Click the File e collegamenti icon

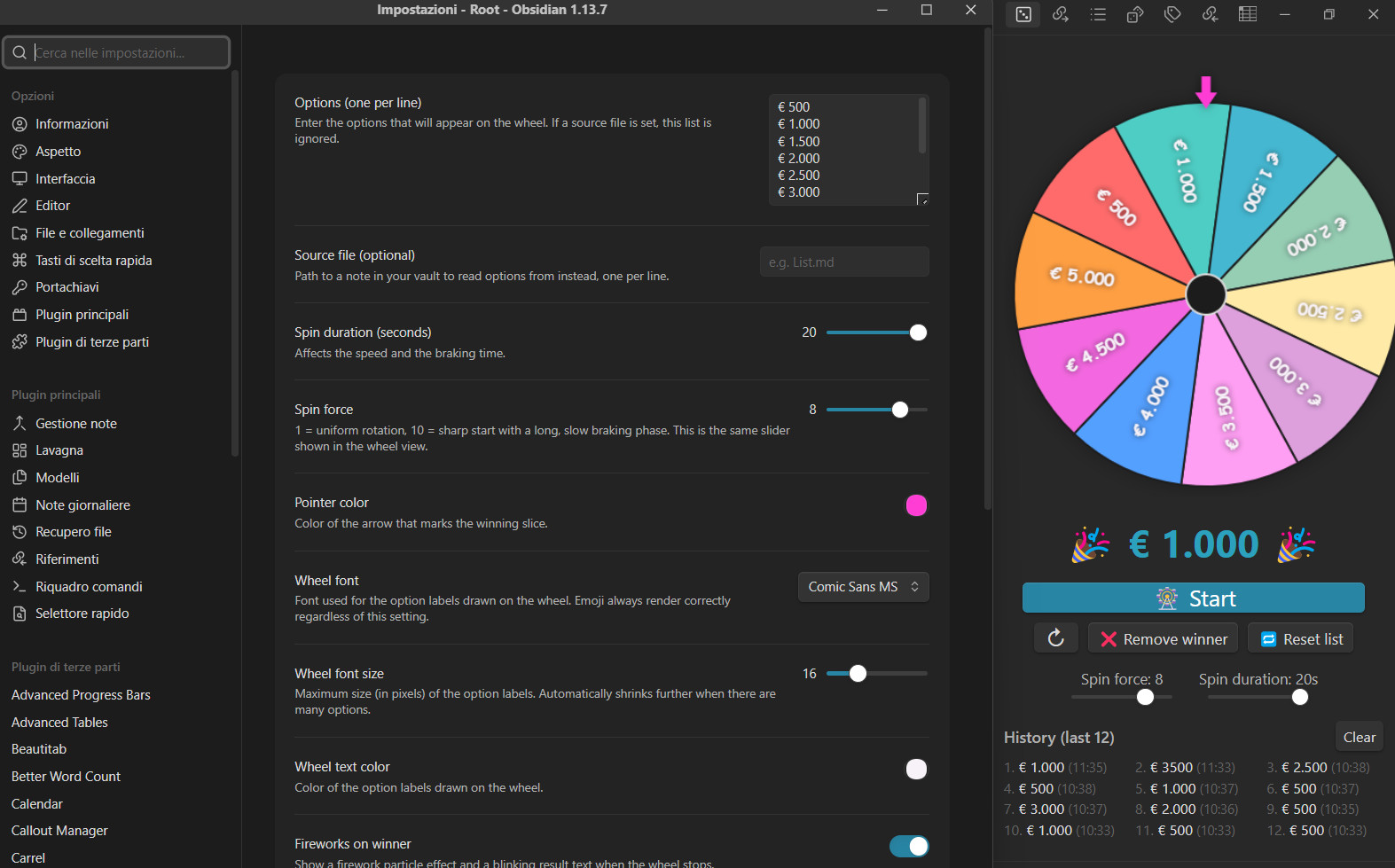(x=20, y=233)
